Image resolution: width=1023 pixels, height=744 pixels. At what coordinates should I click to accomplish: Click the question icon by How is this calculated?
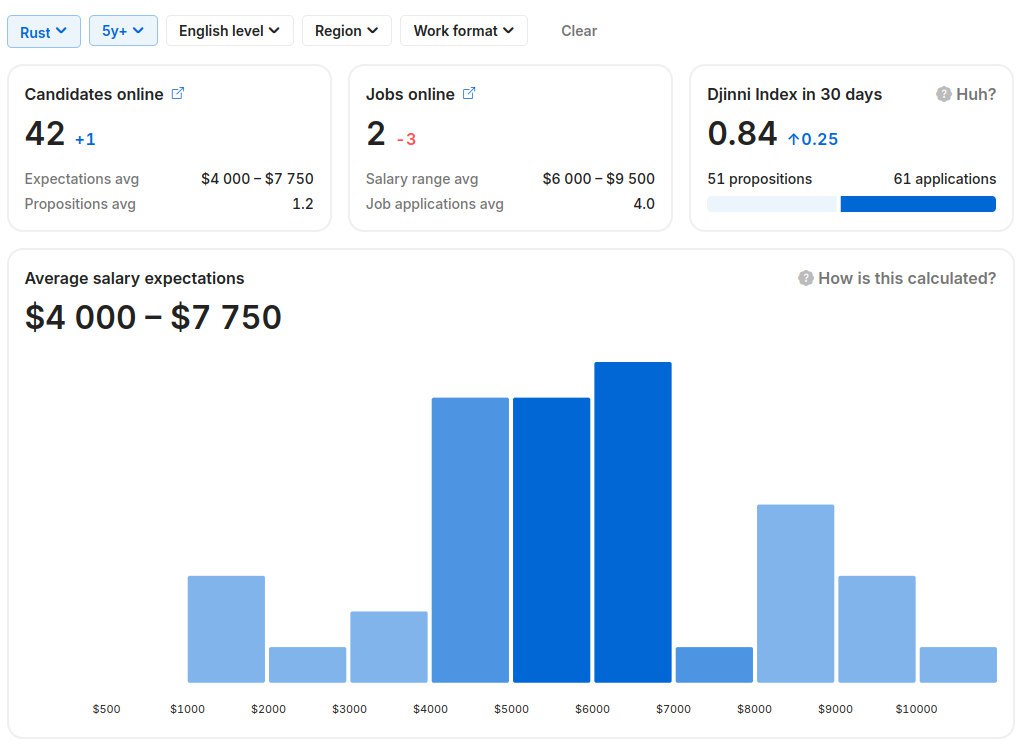pos(805,278)
